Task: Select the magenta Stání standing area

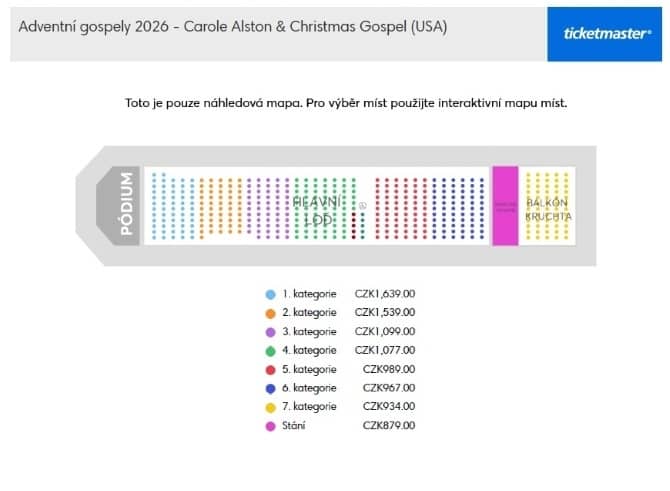Action: tap(505, 206)
